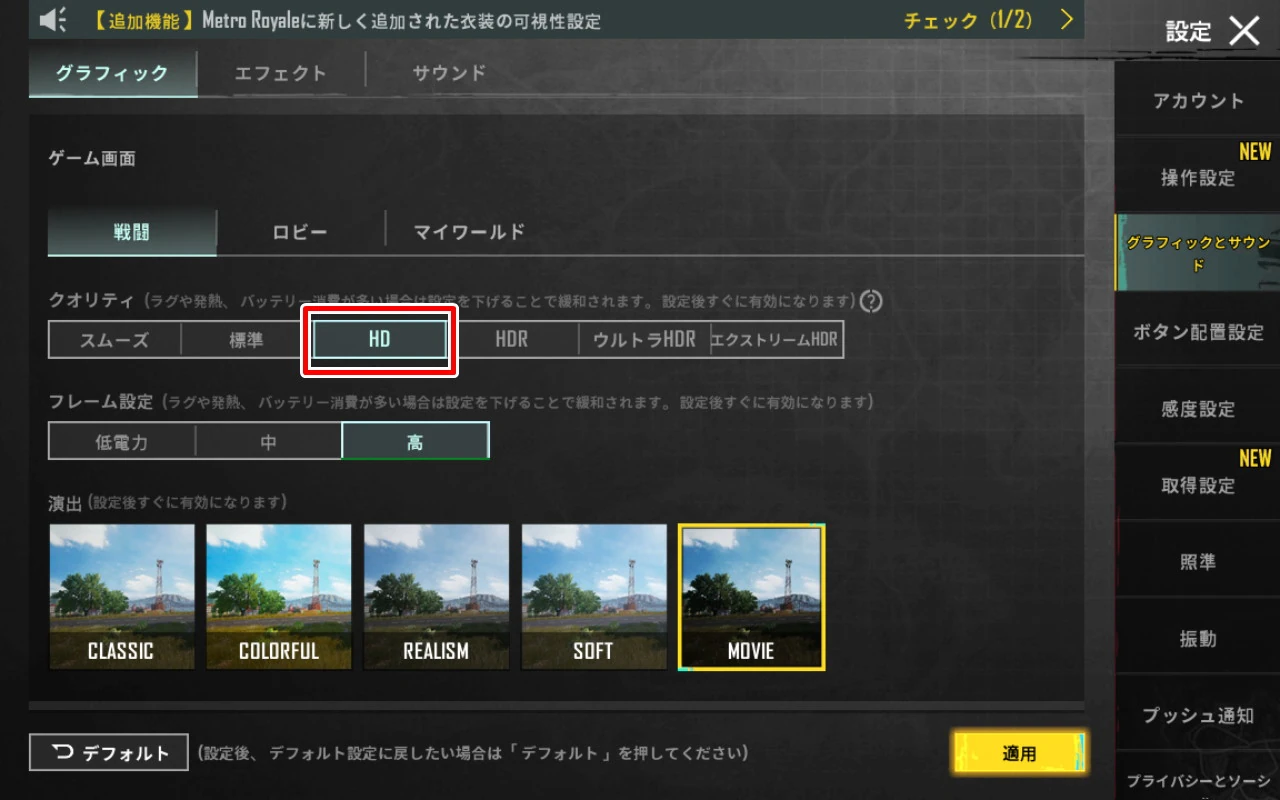Click the arrow next to チェック (1/2)

[1066, 19]
